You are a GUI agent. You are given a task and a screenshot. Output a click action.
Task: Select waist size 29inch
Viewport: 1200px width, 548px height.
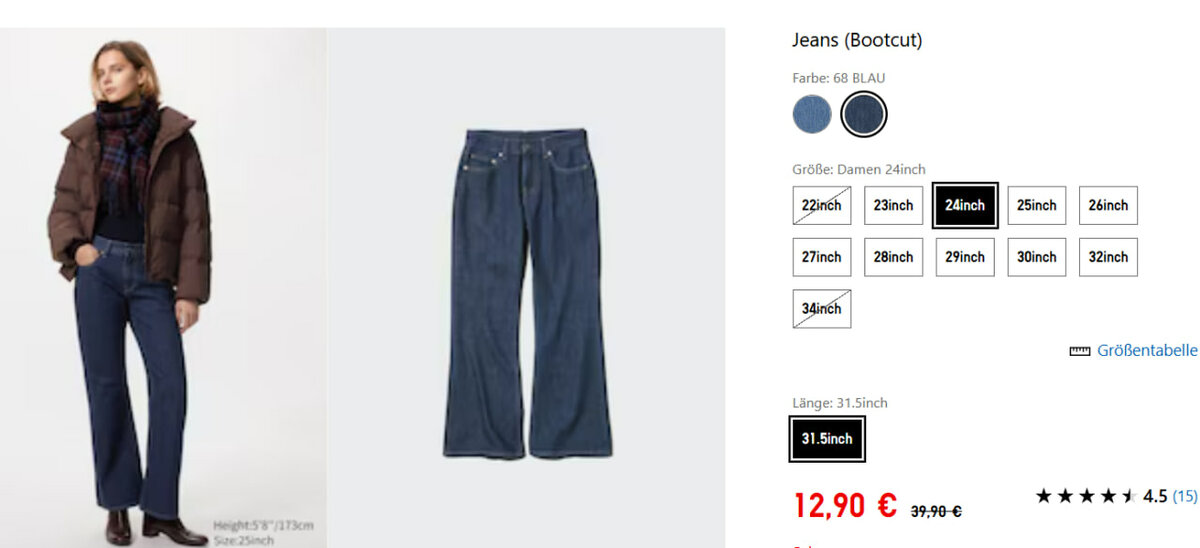[965, 257]
